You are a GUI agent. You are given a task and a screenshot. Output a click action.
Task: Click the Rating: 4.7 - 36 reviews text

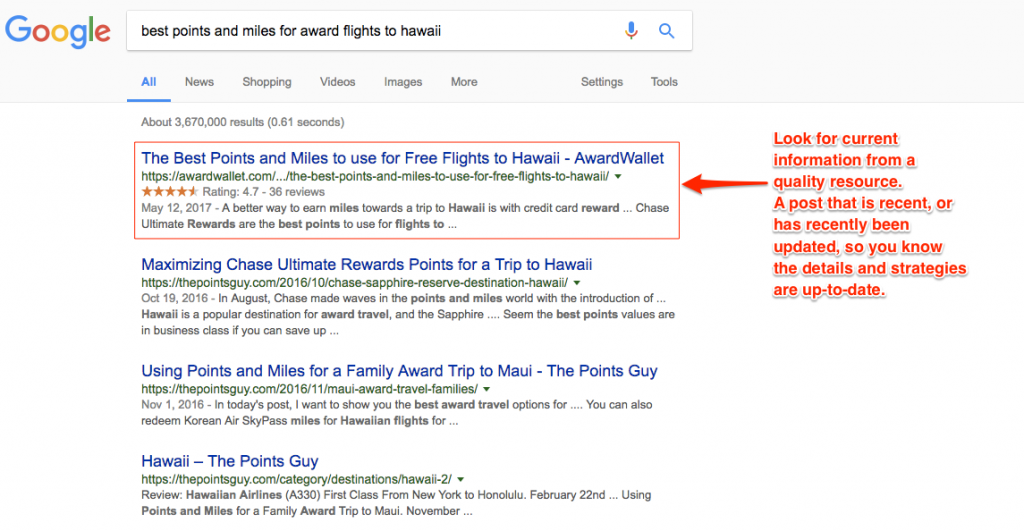263,192
